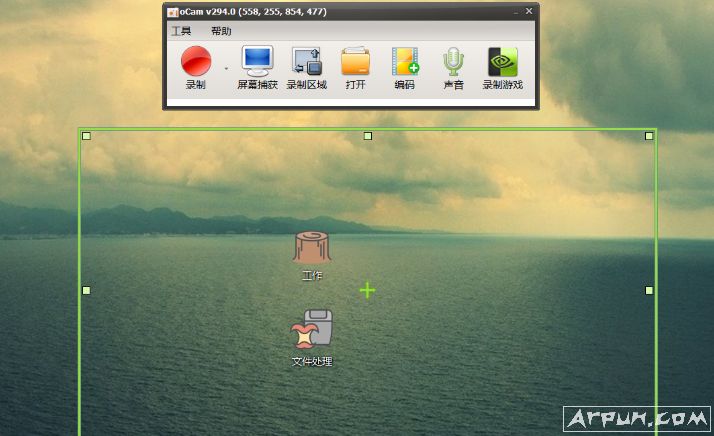Select the 工作 tree stump desktop icon
The image size is (714, 436).
click(x=312, y=256)
